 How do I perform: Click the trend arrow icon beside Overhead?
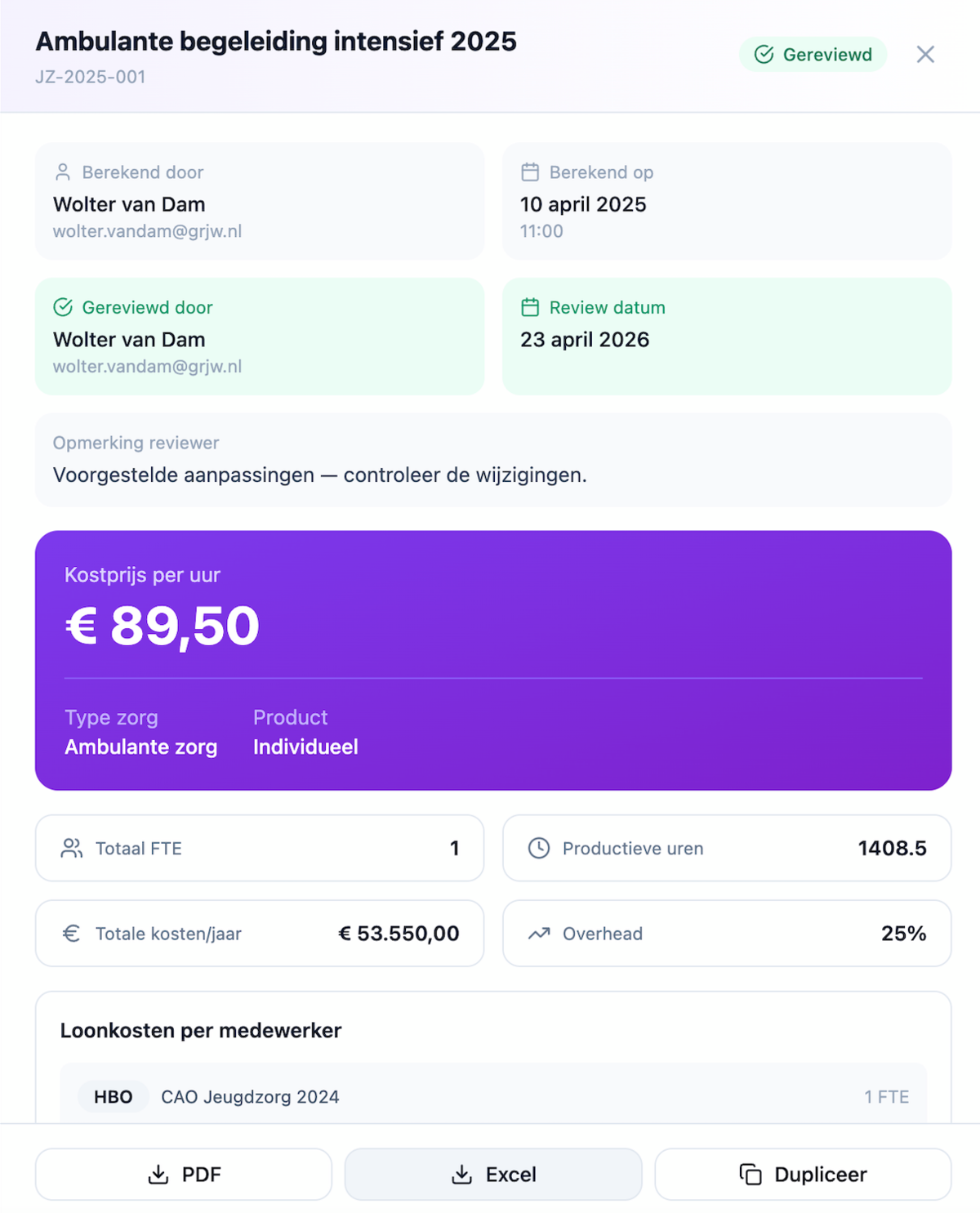pyautogui.click(x=539, y=933)
